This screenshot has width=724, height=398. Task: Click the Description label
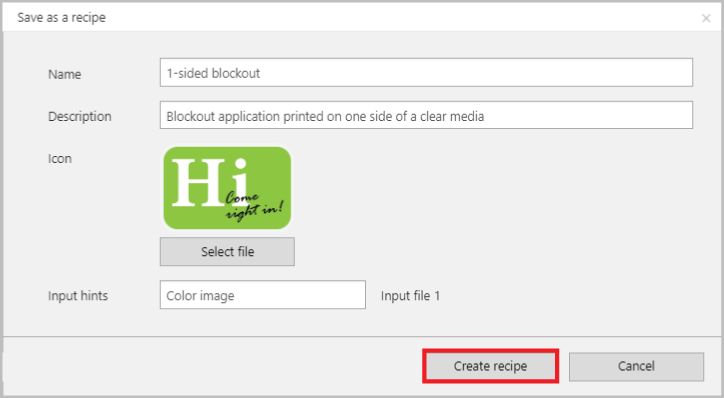click(x=80, y=116)
